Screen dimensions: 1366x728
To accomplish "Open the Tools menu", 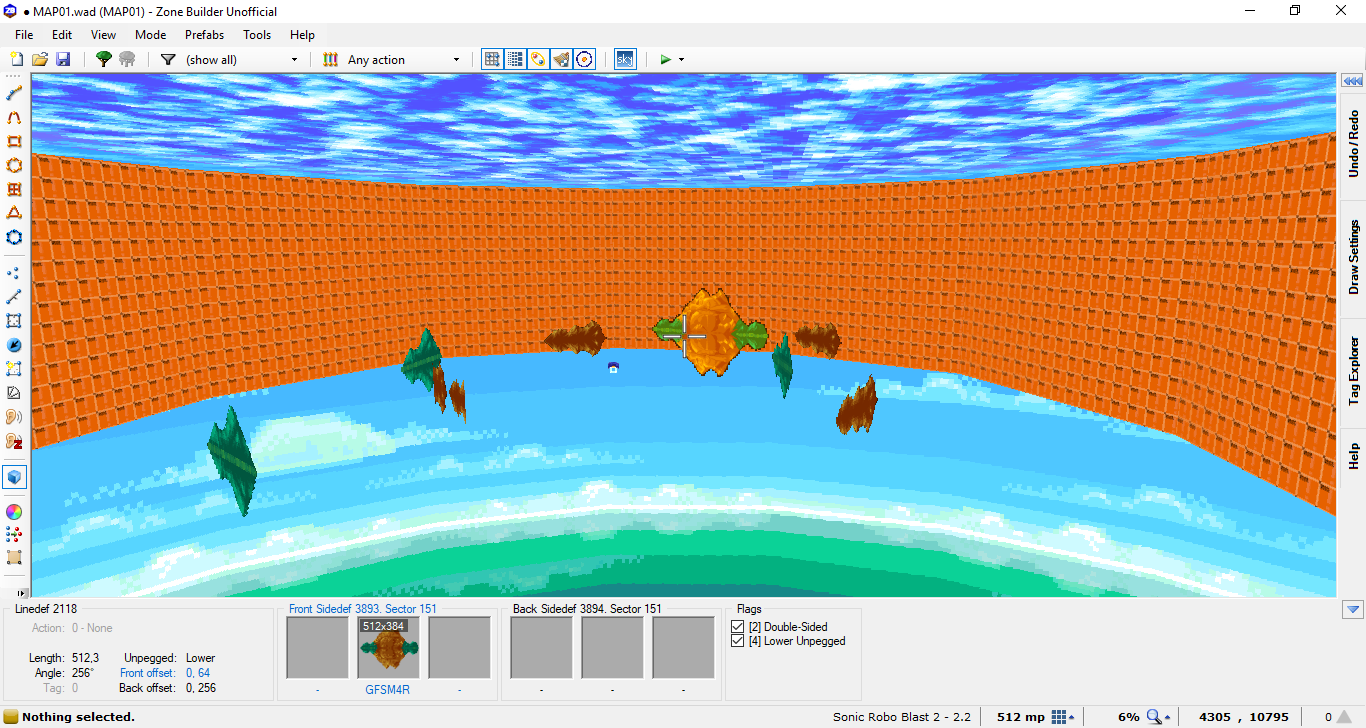I will coord(257,34).
